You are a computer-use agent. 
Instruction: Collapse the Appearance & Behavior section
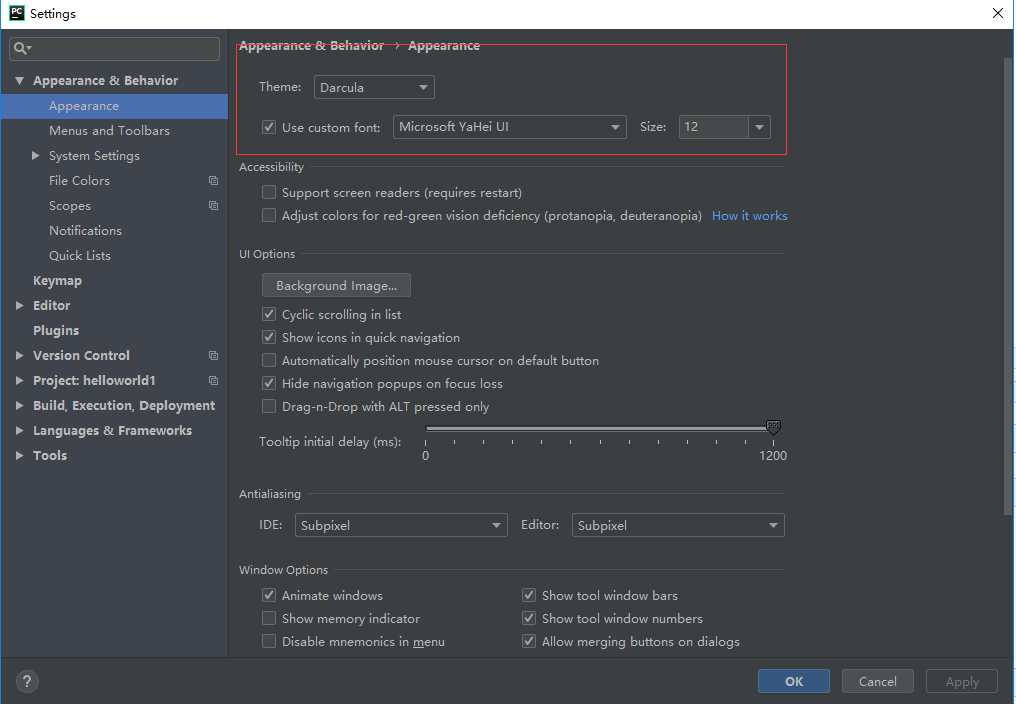(x=19, y=80)
